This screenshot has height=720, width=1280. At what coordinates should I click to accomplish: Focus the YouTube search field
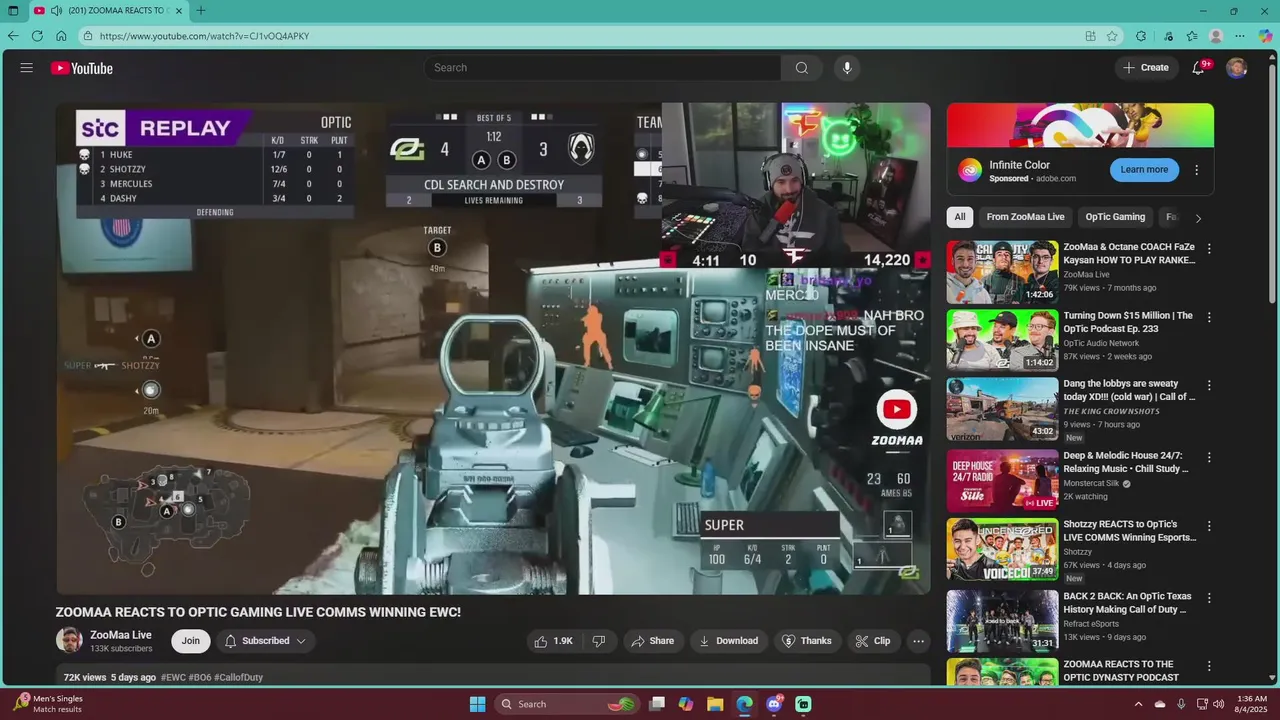click(x=603, y=68)
